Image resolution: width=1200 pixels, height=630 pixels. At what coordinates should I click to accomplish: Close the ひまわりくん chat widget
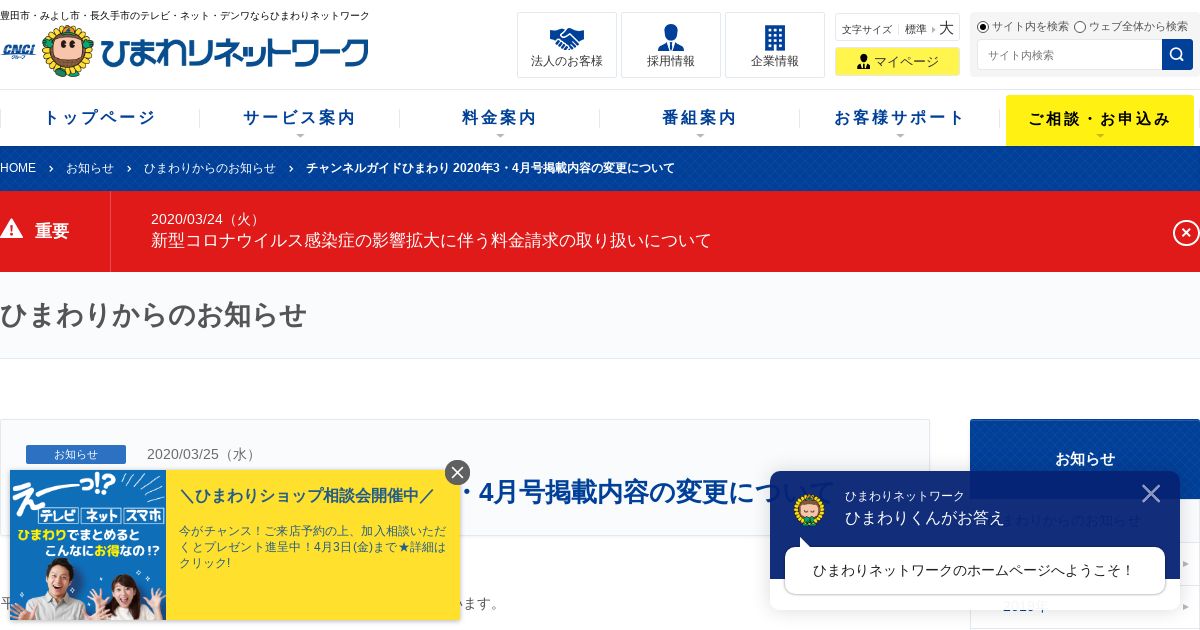click(x=1151, y=493)
